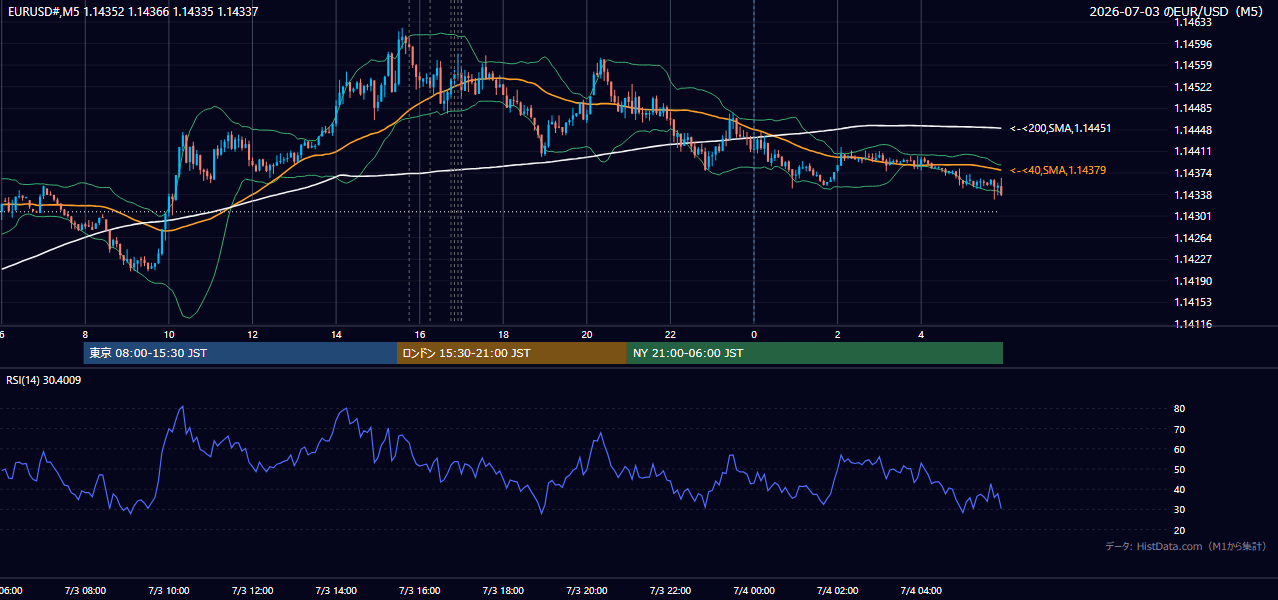Click RSI scale value 30
This screenshot has height=600, width=1278.
click(1180, 509)
